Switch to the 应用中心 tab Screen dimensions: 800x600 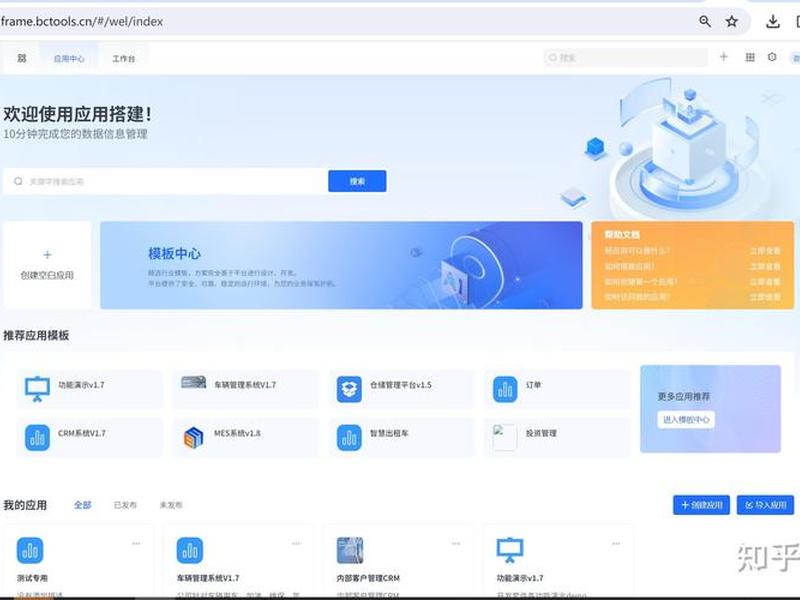coord(69,59)
